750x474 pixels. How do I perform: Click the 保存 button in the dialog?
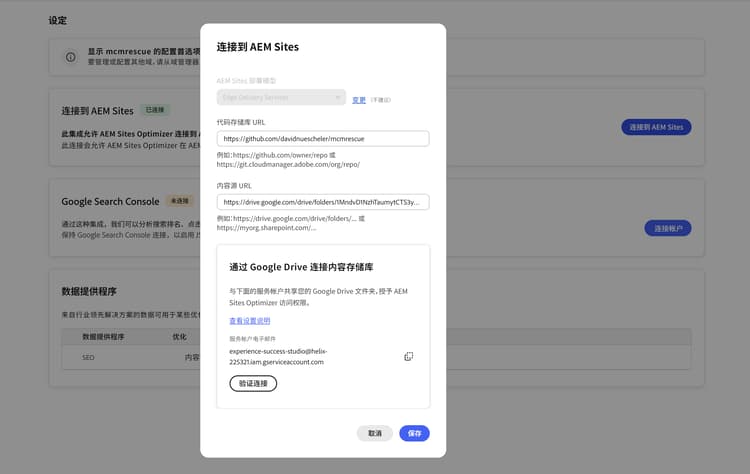pyautogui.click(x=414, y=433)
